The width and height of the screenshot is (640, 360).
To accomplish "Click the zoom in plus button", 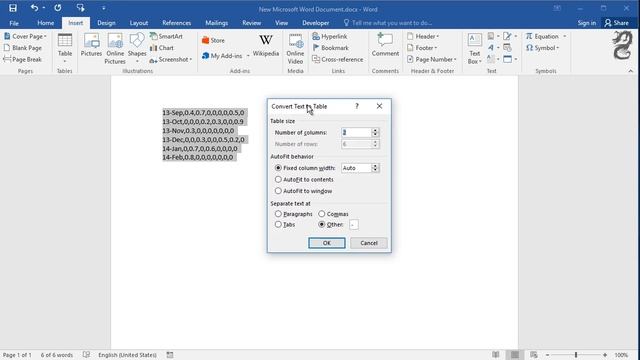I will 605,355.
